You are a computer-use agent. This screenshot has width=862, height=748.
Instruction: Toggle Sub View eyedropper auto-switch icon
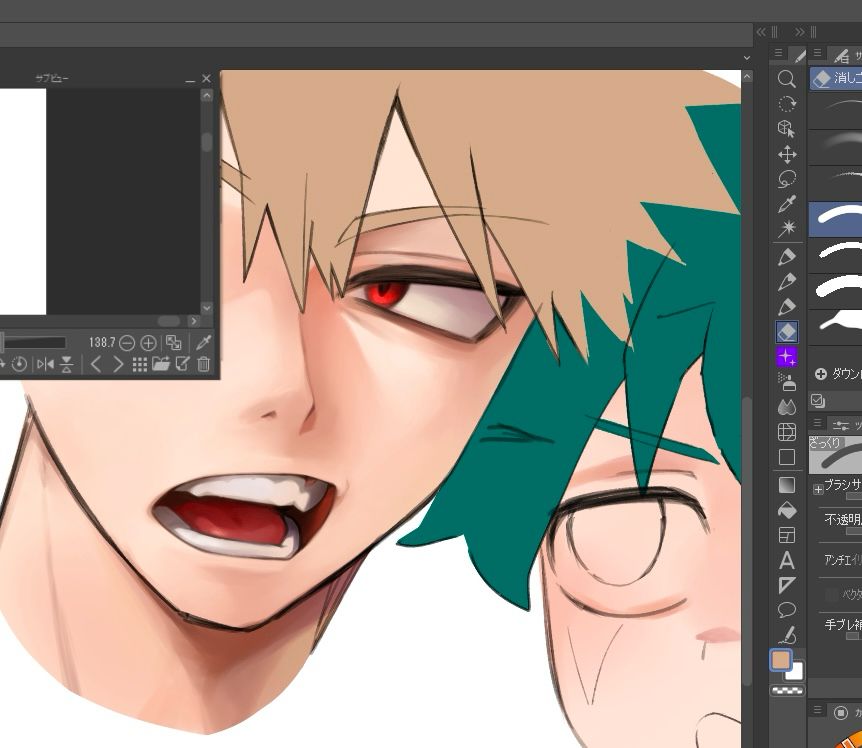204,342
